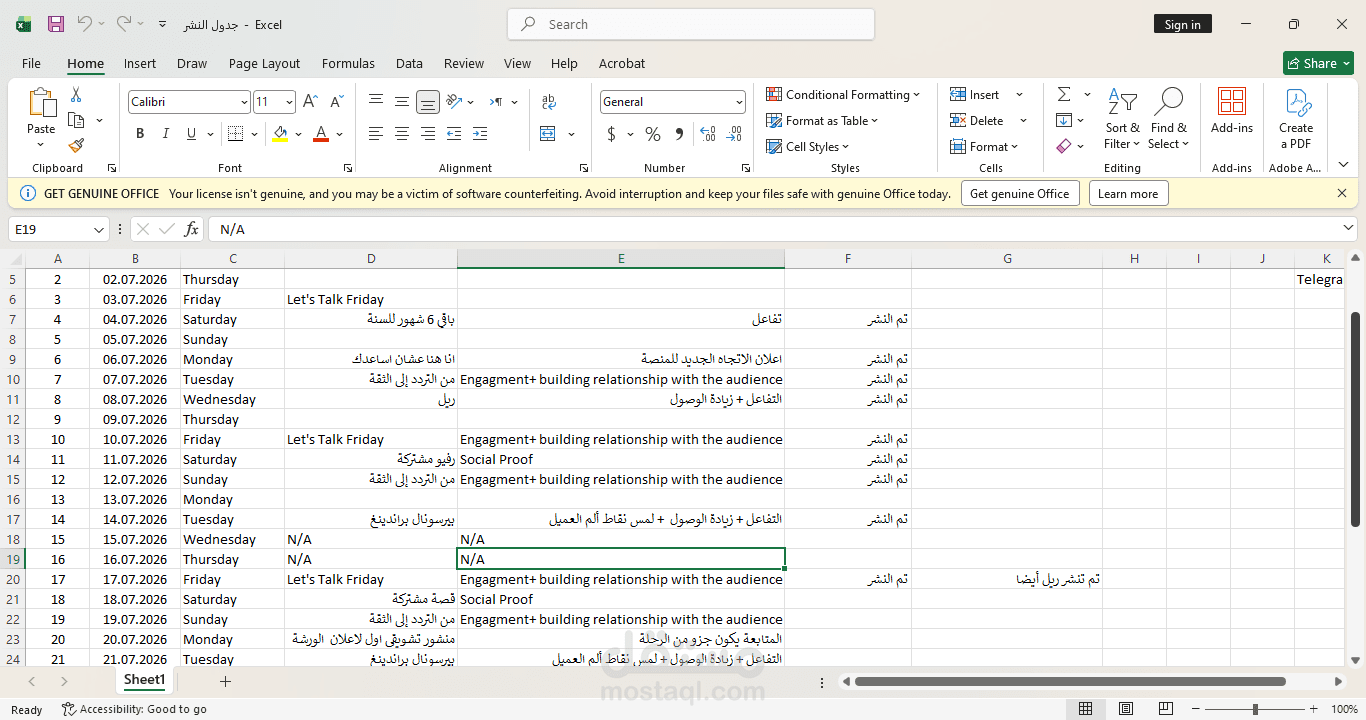Screen dimensions: 1366x720
Task: Click the Get genuine Office button
Action: click(x=1020, y=194)
